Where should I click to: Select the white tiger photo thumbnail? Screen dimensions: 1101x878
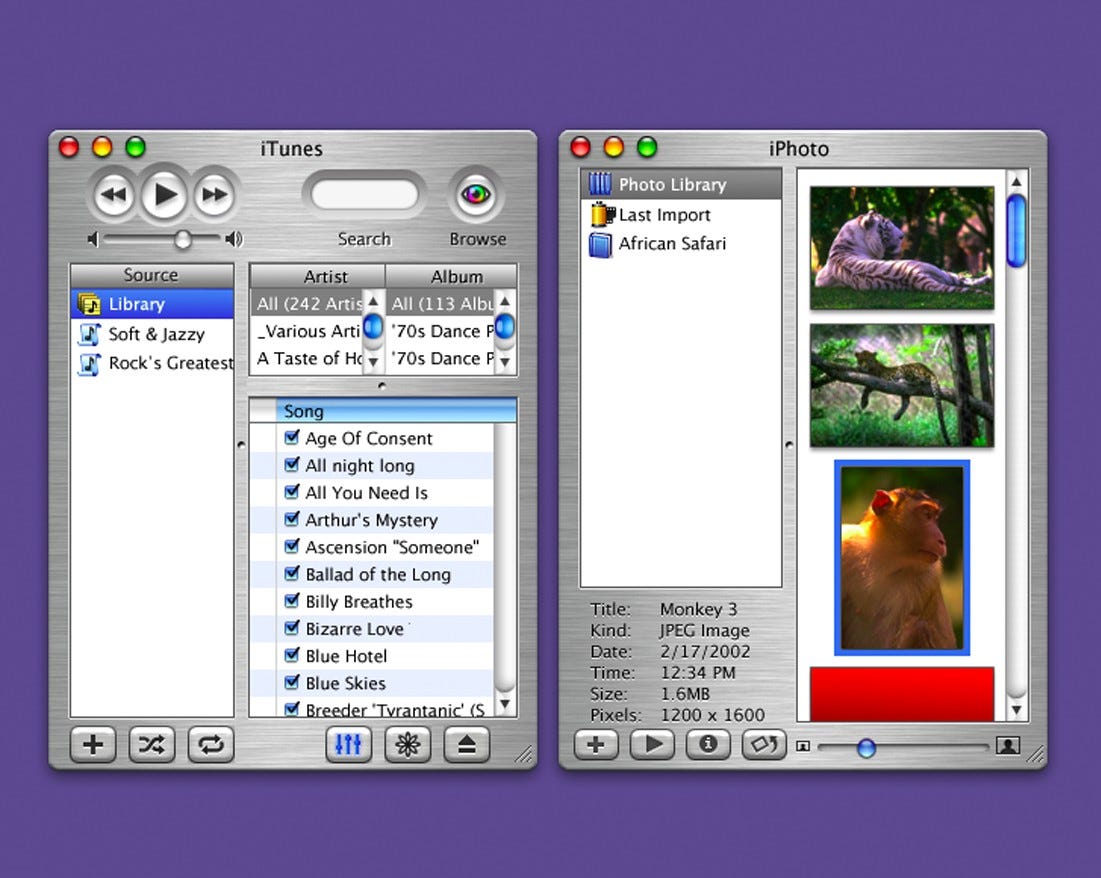[x=902, y=247]
